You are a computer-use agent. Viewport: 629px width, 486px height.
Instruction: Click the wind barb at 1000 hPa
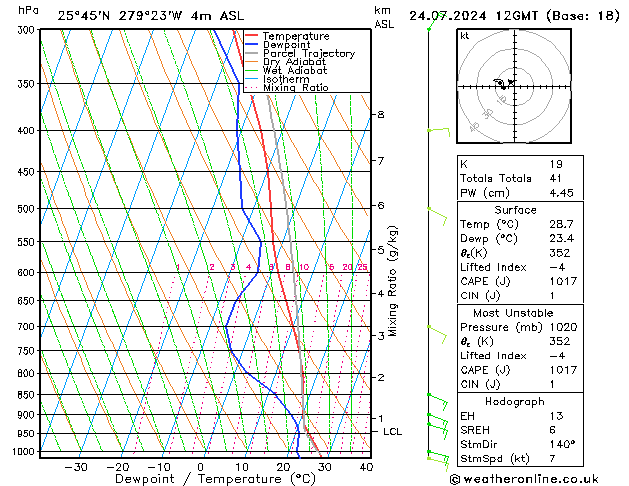pos(436,455)
